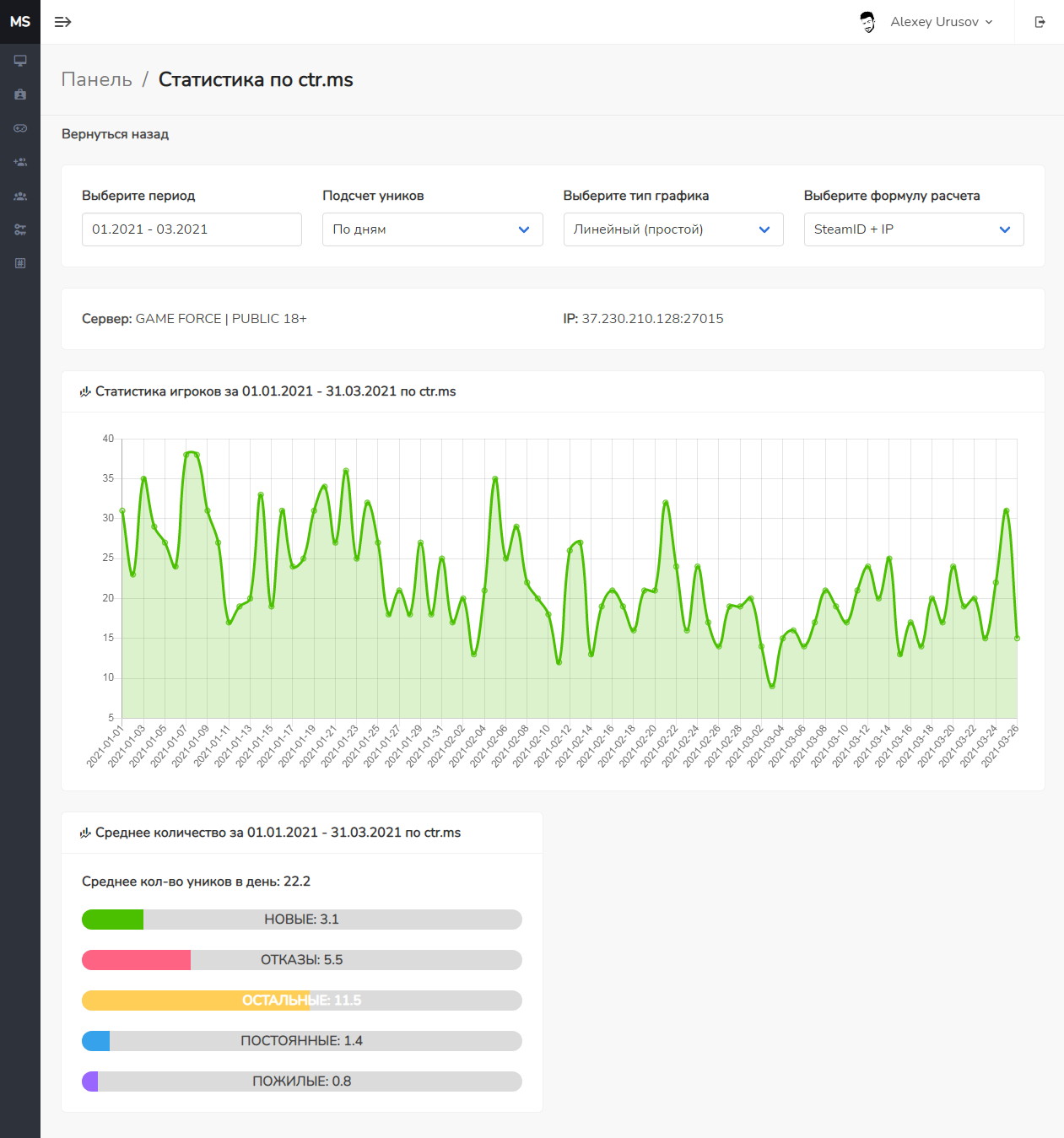The width and height of the screenshot is (1064, 1138).
Task: Click the yellow 'ОСТАЛЬНЫЕ: 11.5' progress bar
Action: [302, 1000]
